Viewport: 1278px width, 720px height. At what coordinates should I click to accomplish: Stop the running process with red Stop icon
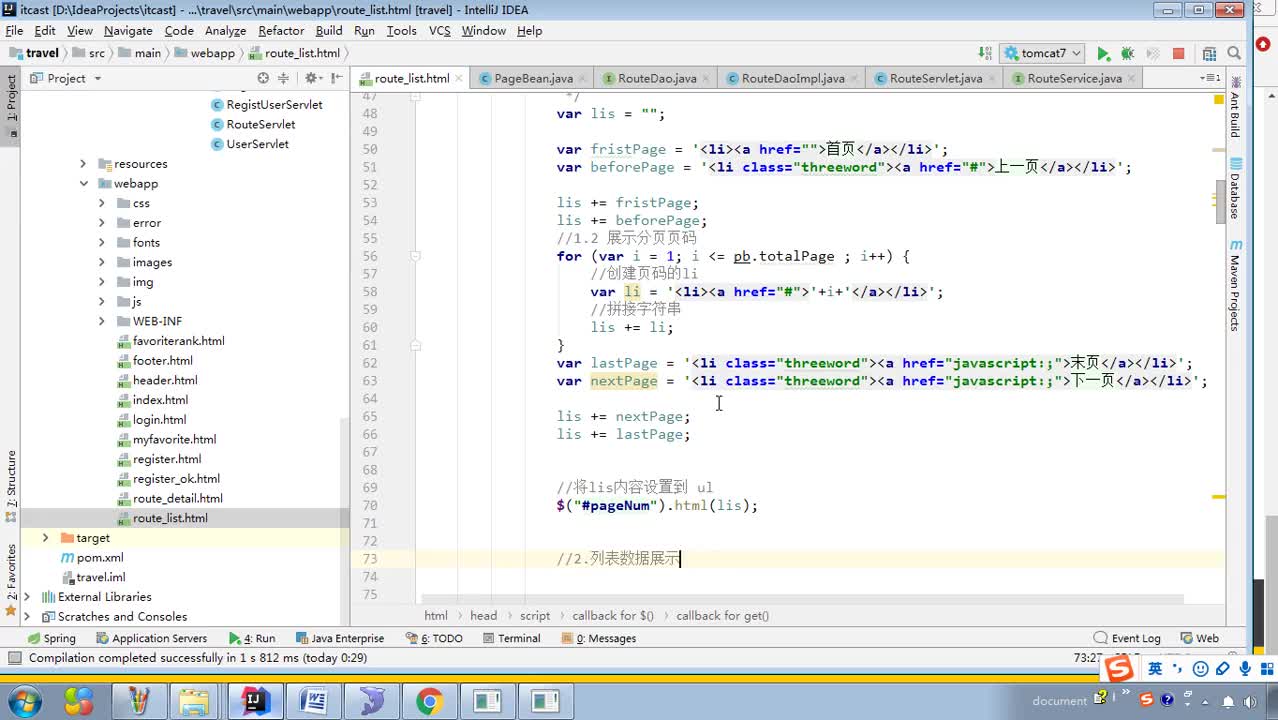click(x=1178, y=54)
